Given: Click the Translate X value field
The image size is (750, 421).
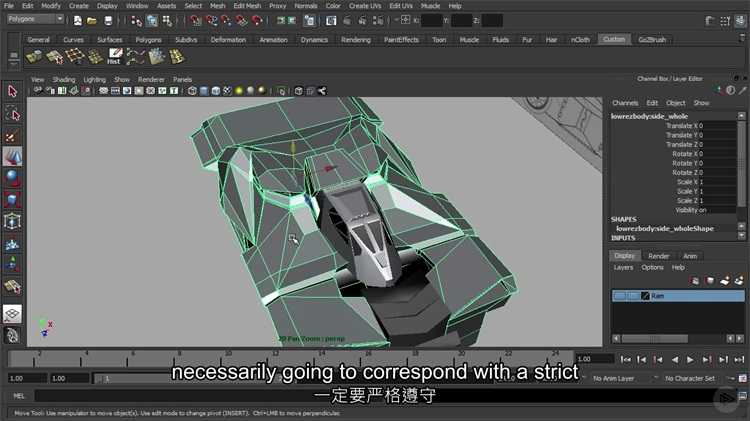Looking at the screenshot, I should click(x=717, y=126).
